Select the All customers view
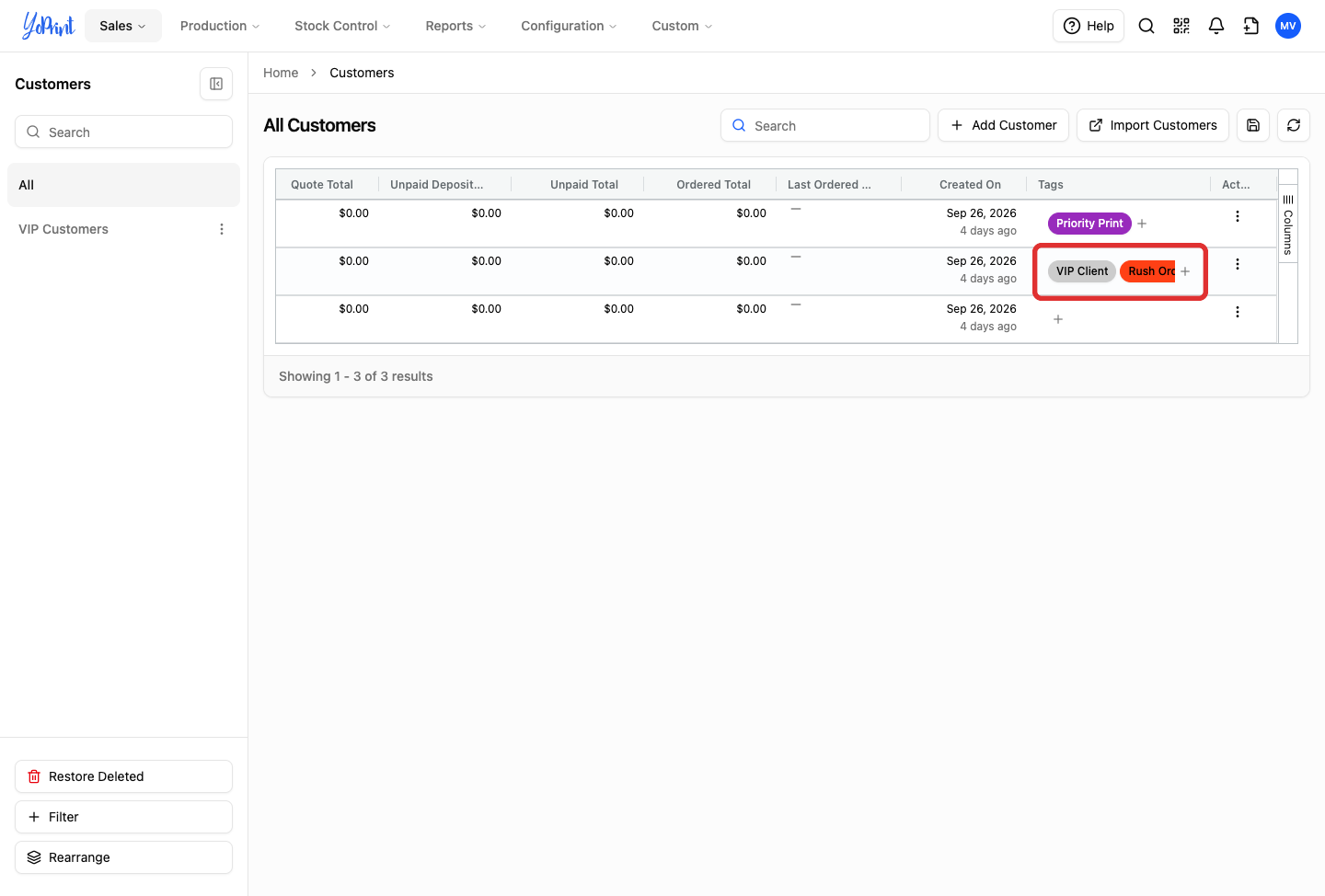1325x896 pixels. [123, 185]
